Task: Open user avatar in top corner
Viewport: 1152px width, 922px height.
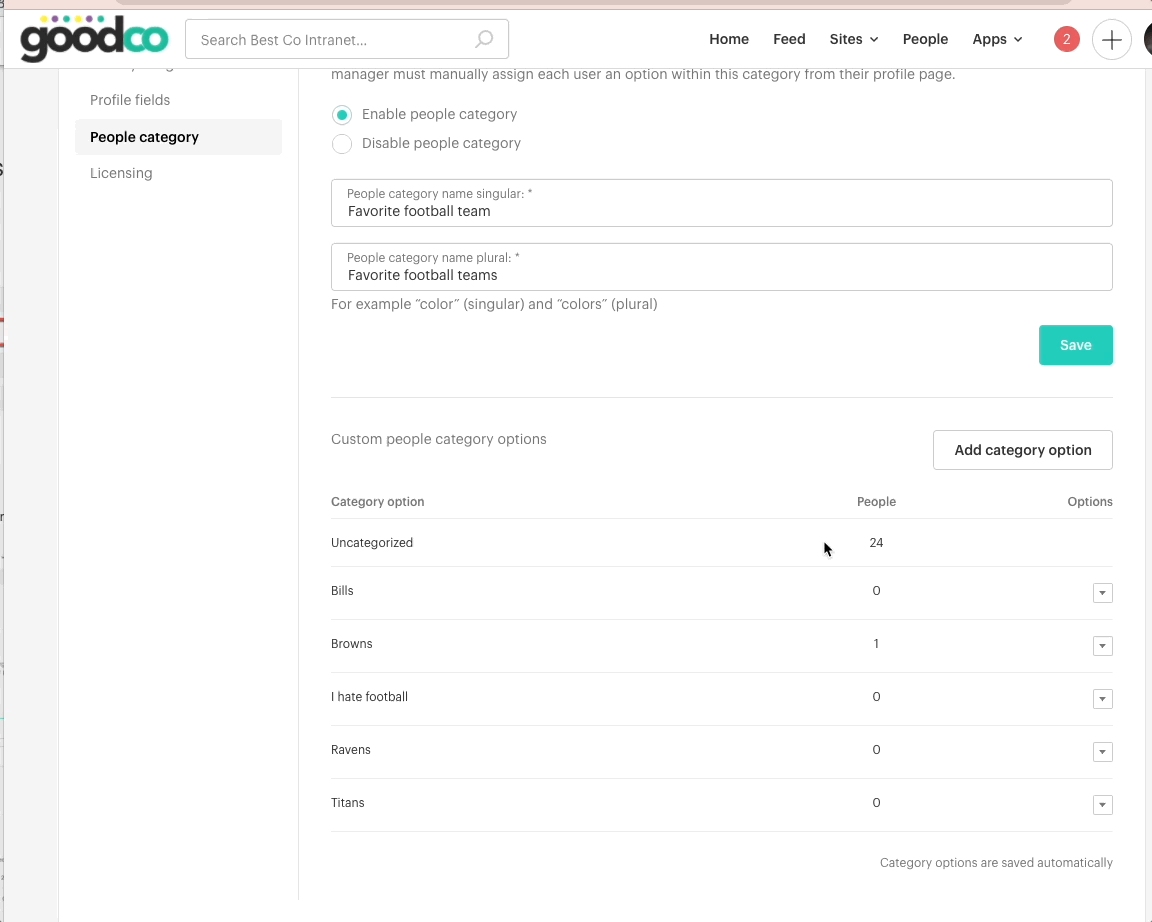Action: (1146, 40)
